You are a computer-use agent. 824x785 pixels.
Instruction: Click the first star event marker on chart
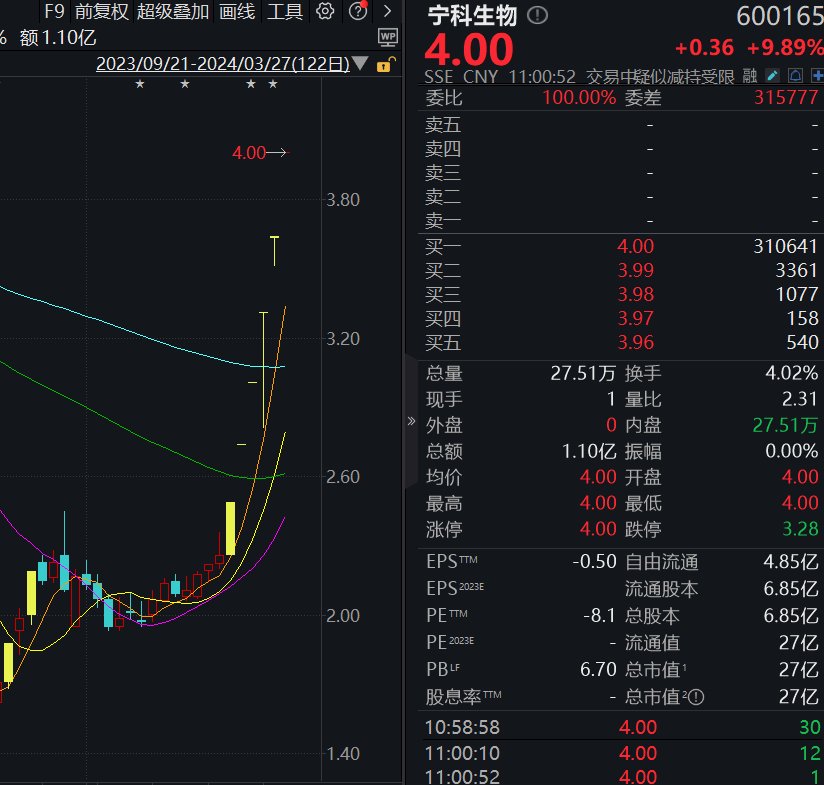tap(140, 84)
